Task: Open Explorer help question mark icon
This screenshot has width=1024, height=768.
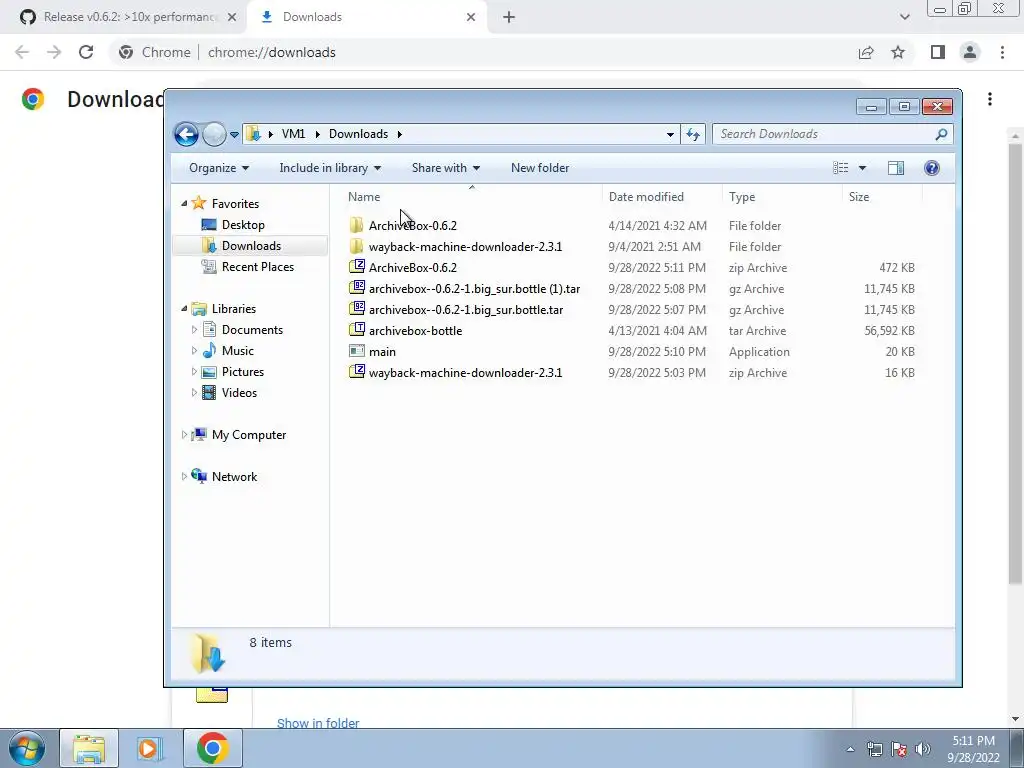Action: tap(932, 168)
